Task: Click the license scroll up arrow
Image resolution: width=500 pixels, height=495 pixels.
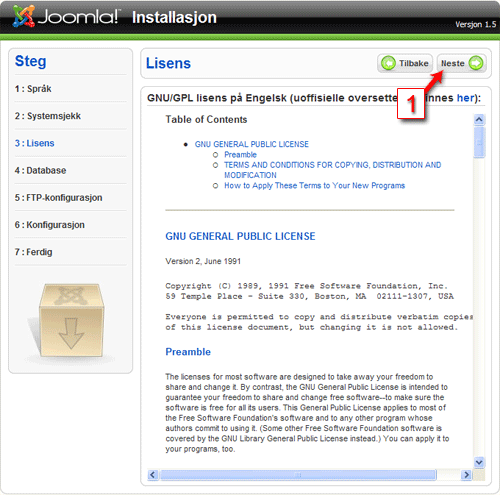Action: pyautogui.click(x=479, y=119)
